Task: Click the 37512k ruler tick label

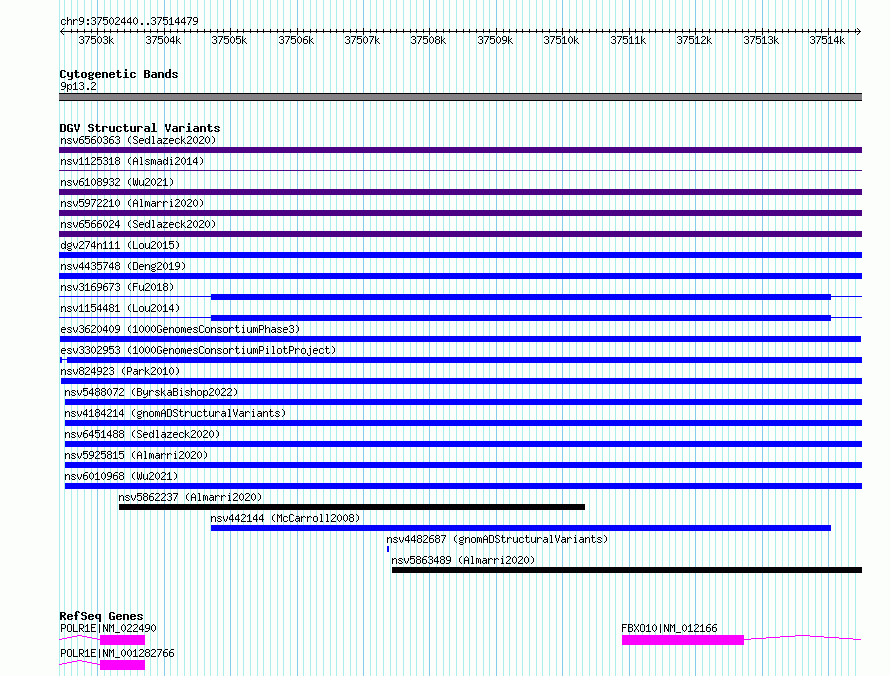Action: [694, 40]
